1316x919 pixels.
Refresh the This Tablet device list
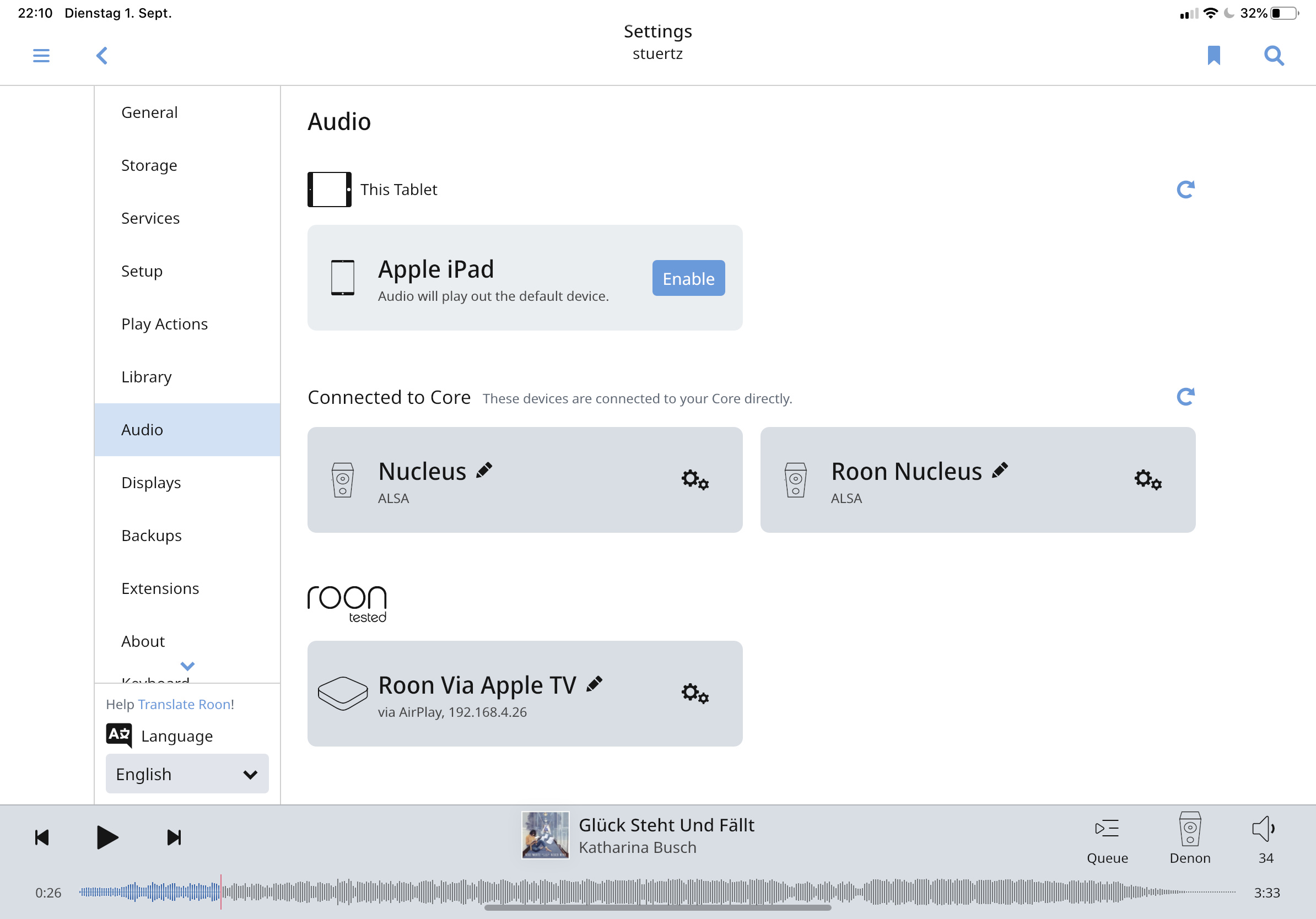coord(1185,190)
